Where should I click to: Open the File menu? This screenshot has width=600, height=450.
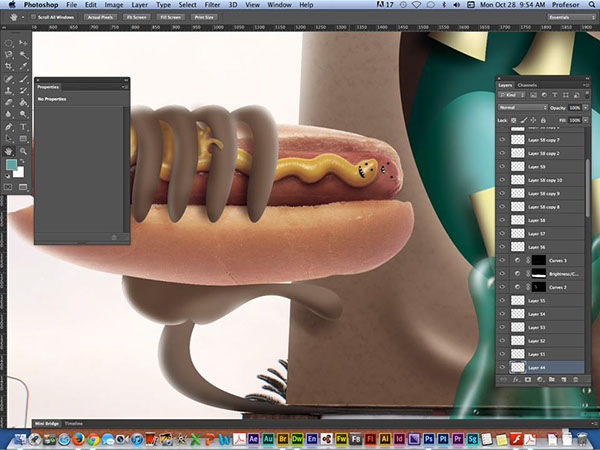71,5
